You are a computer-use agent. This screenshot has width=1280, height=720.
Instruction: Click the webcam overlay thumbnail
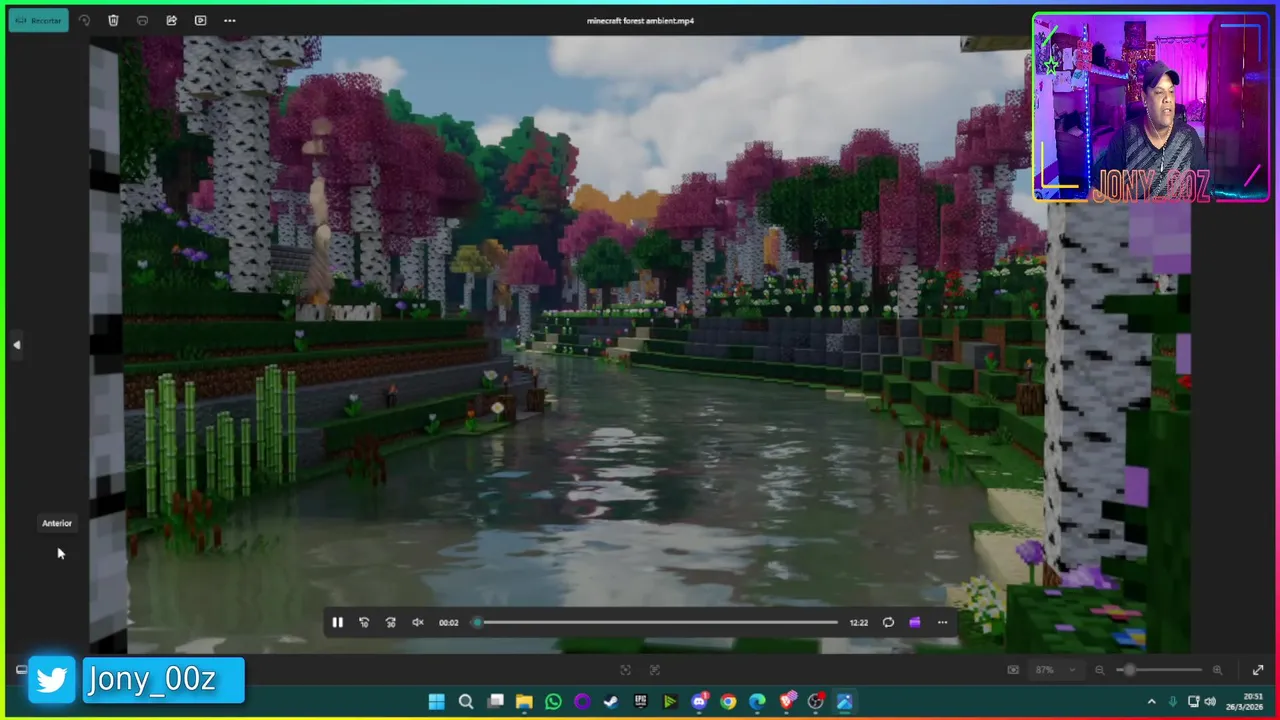(x=1151, y=108)
